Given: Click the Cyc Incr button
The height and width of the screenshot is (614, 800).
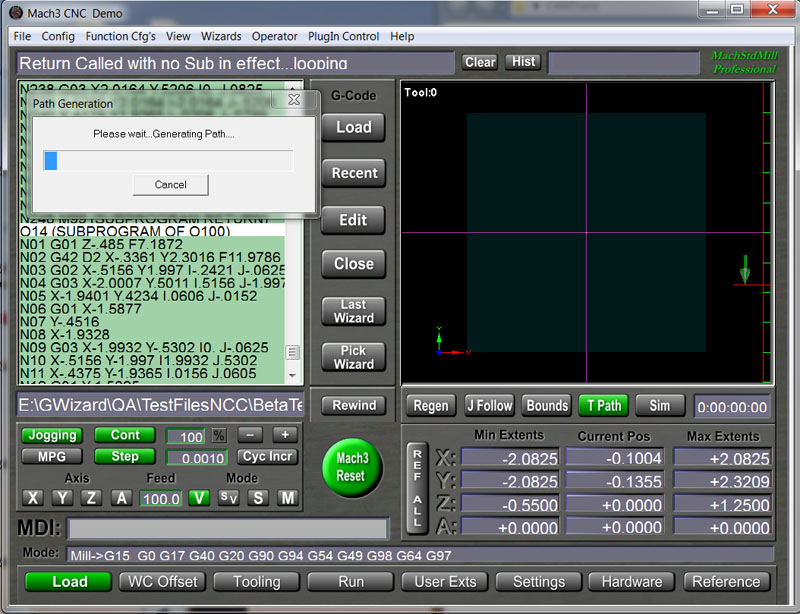Looking at the screenshot, I should click(x=267, y=456).
